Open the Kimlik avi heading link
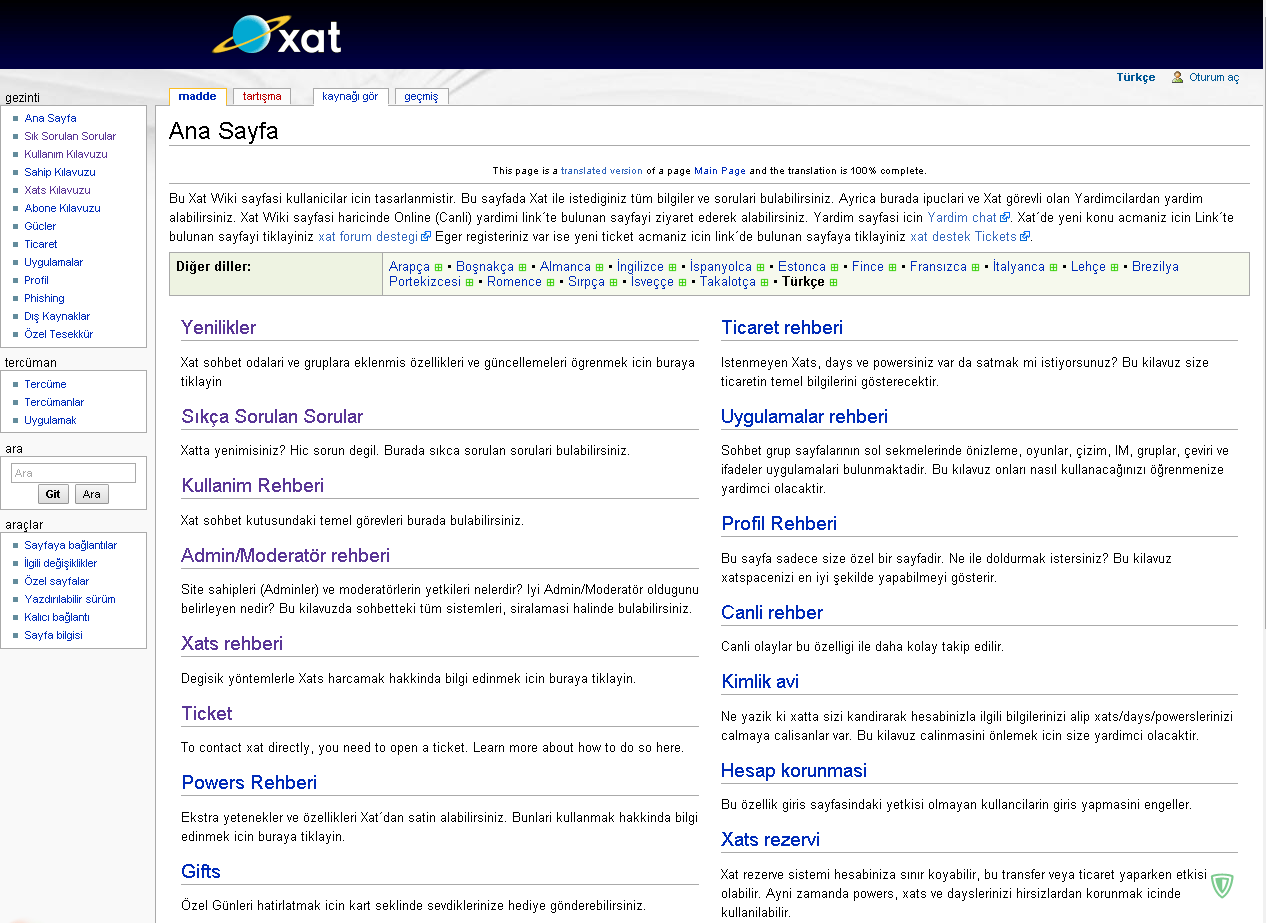 pyautogui.click(x=760, y=681)
